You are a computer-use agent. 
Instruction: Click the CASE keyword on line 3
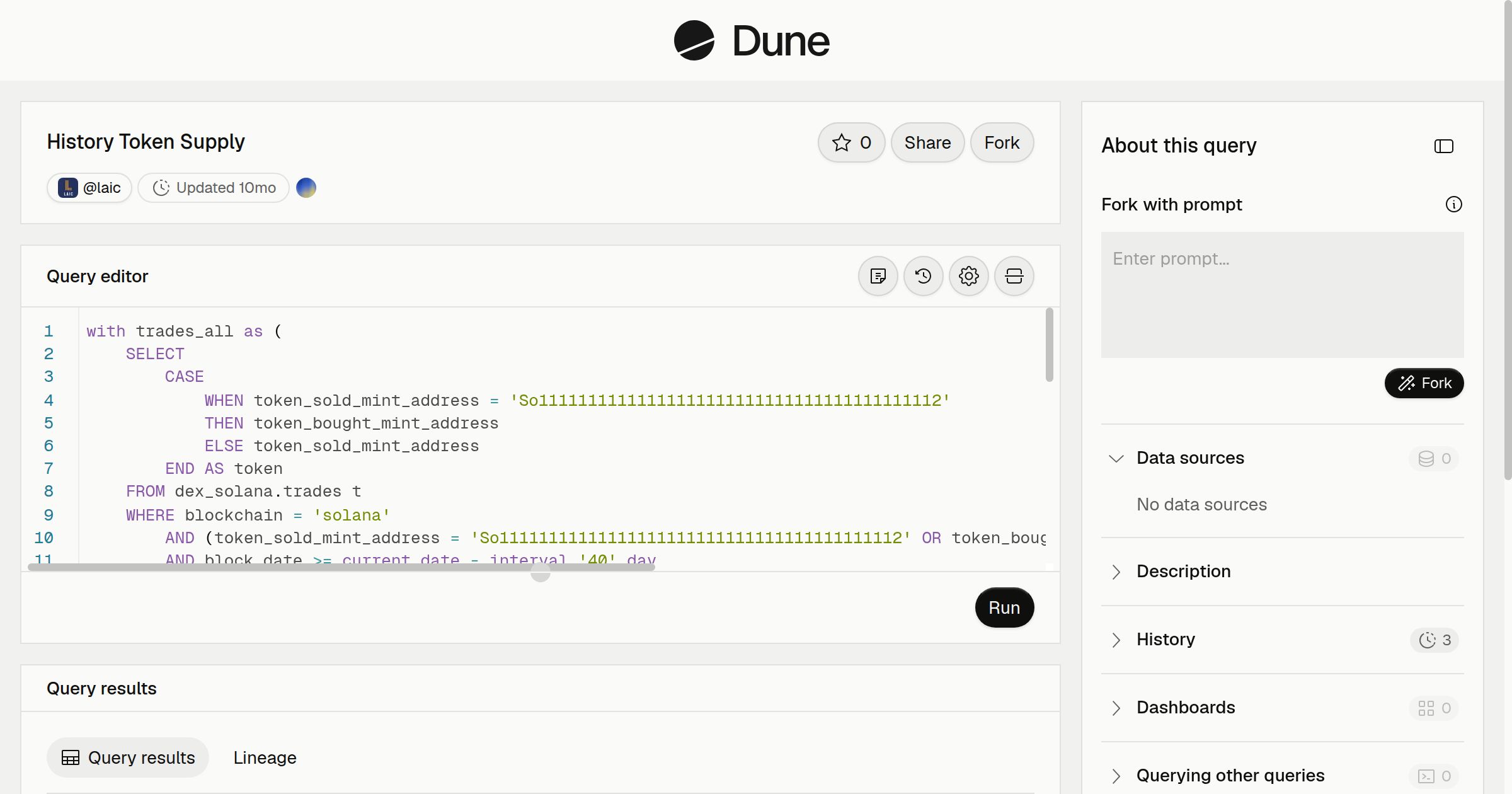pos(184,377)
